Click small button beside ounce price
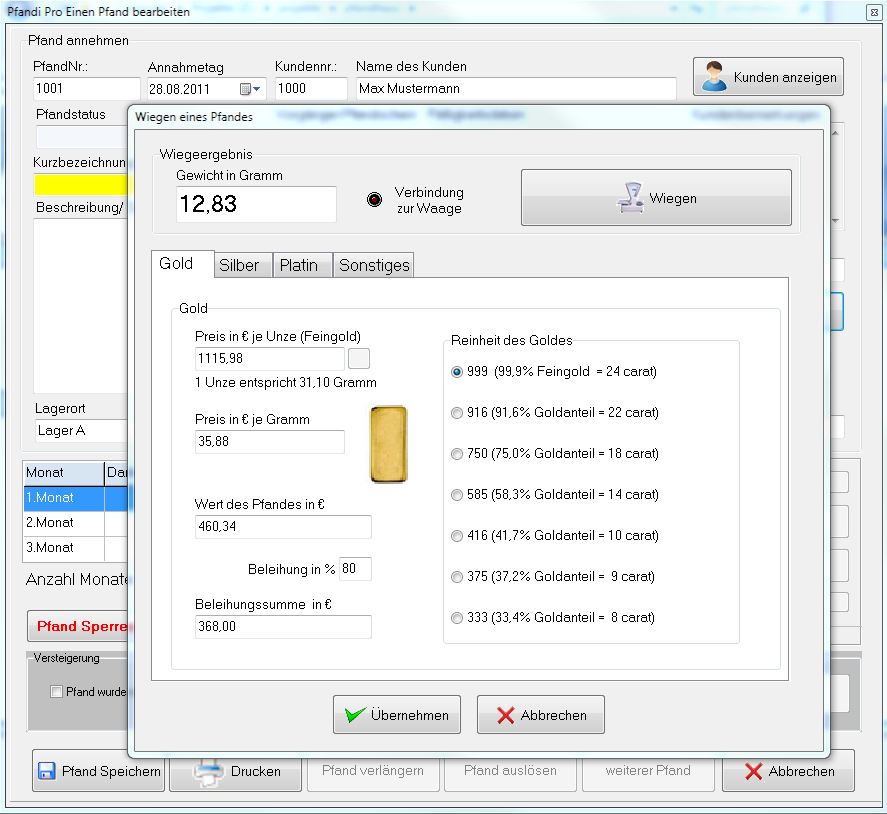Screen dimensions: 887x814 (x=358, y=359)
